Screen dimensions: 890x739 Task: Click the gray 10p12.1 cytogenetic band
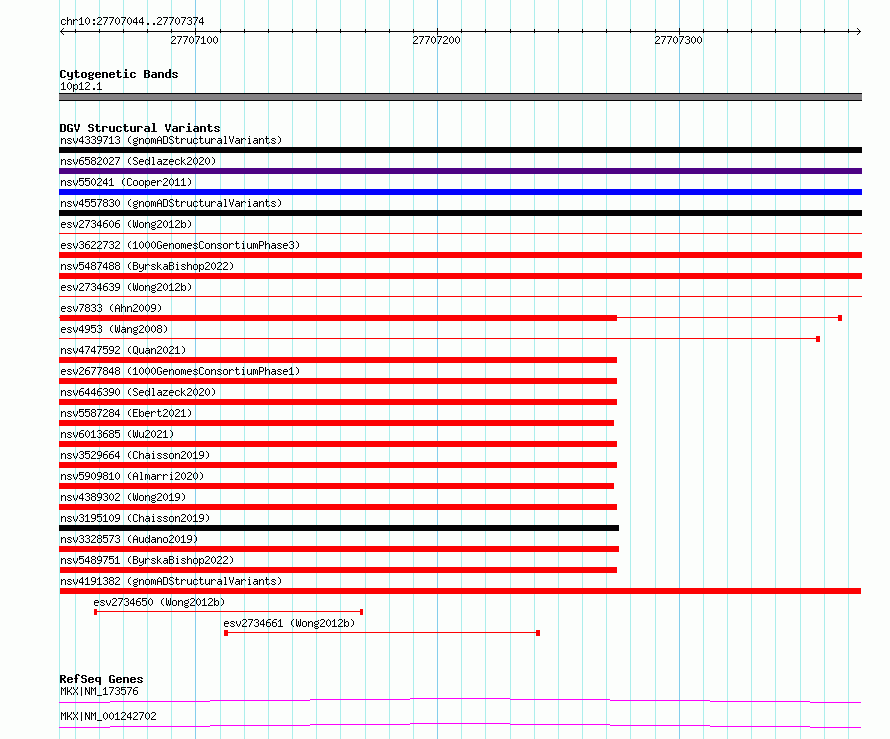(460, 97)
